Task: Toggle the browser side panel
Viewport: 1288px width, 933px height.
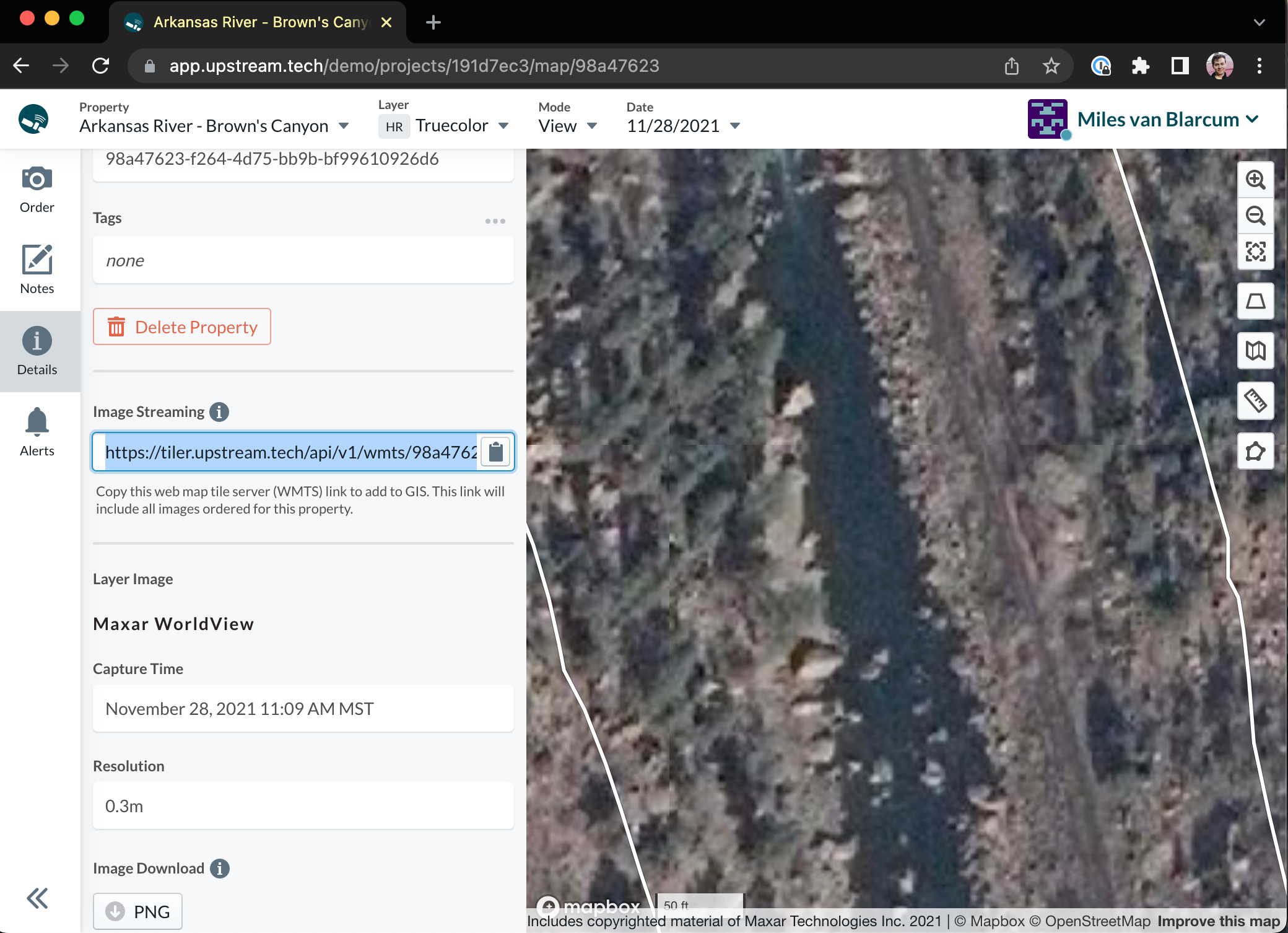Action: [1180, 66]
